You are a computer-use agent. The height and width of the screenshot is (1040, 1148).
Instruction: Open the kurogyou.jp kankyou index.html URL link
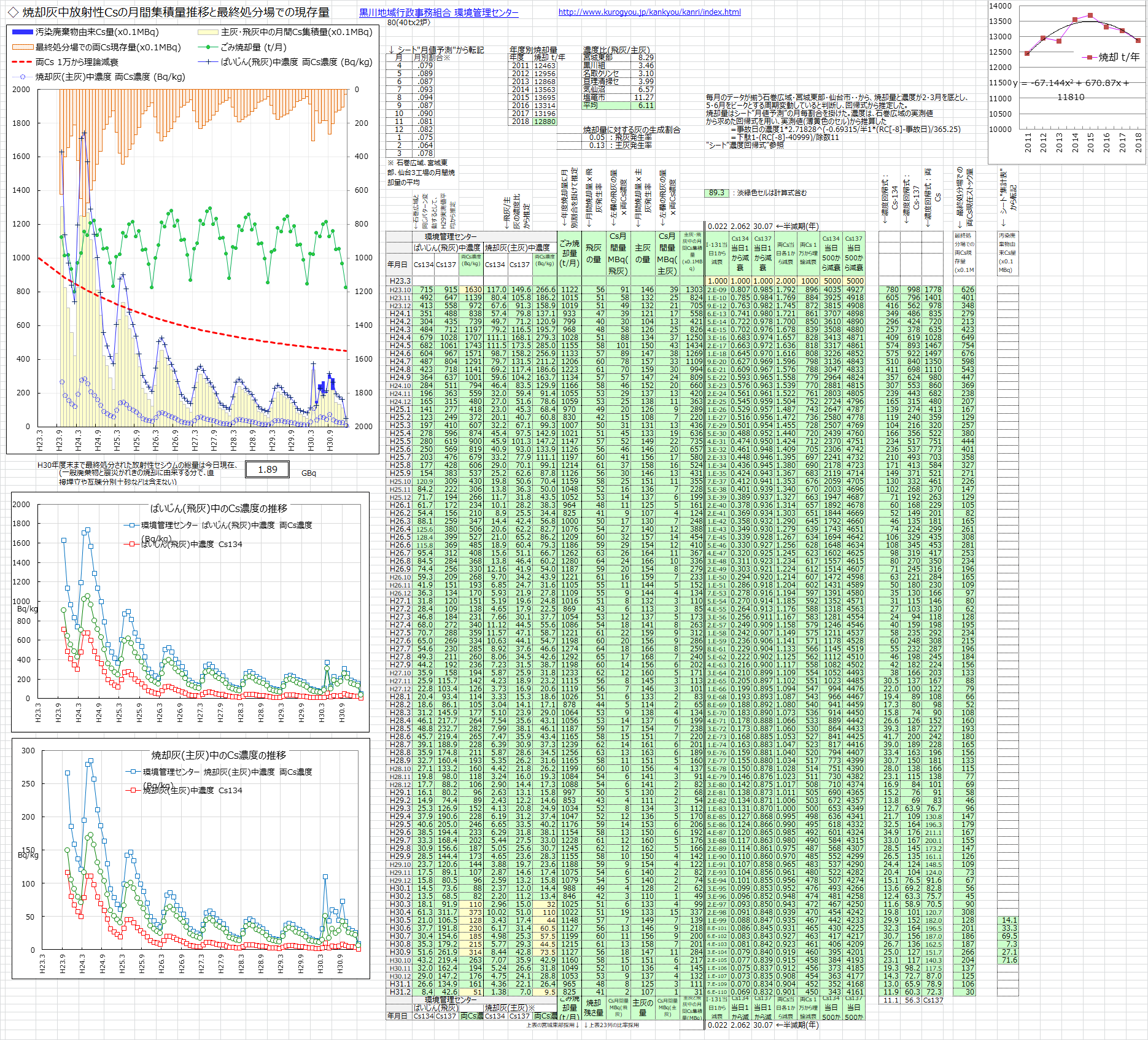pyautogui.click(x=650, y=12)
